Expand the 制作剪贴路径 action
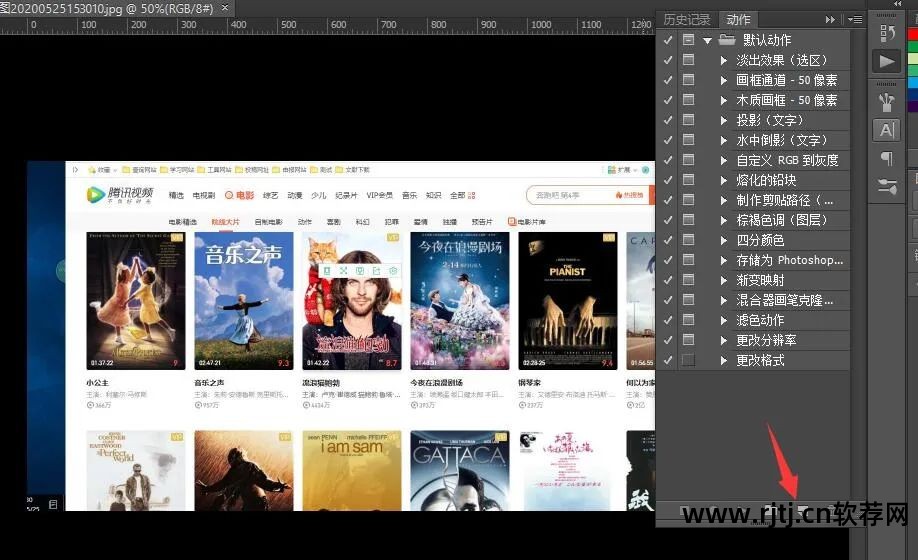 724,200
